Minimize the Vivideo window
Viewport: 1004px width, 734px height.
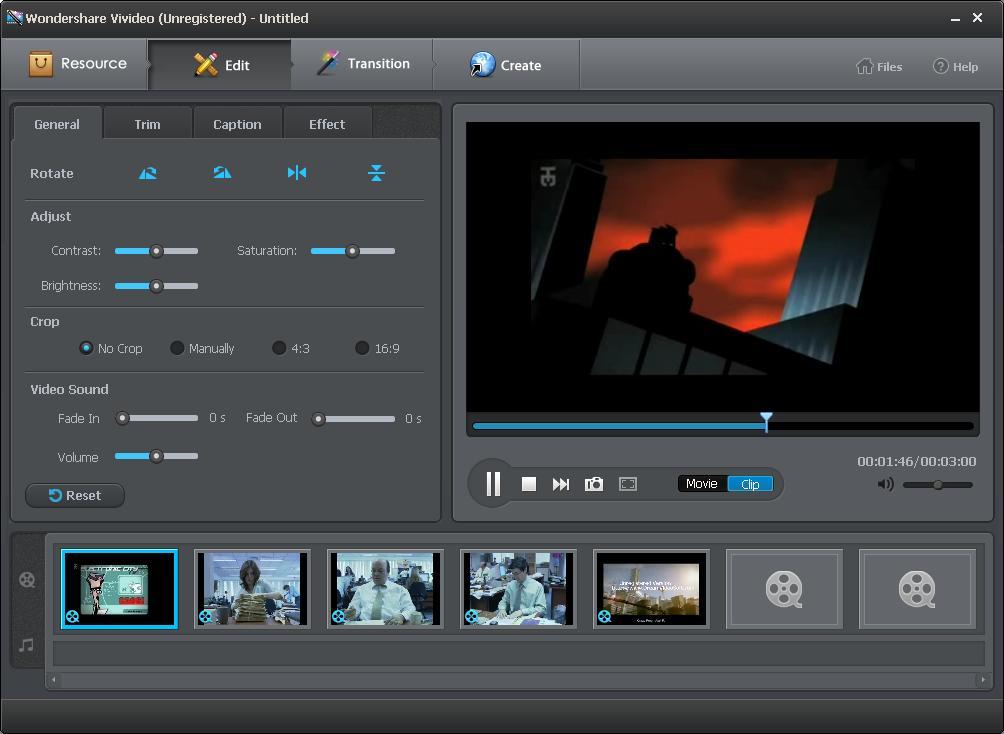pos(955,19)
